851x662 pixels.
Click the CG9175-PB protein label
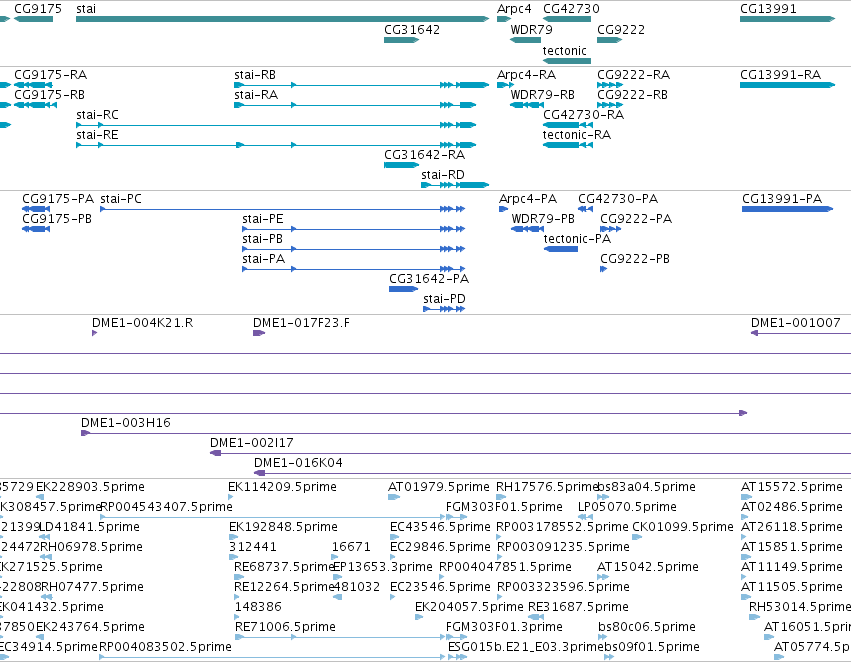pos(57,219)
